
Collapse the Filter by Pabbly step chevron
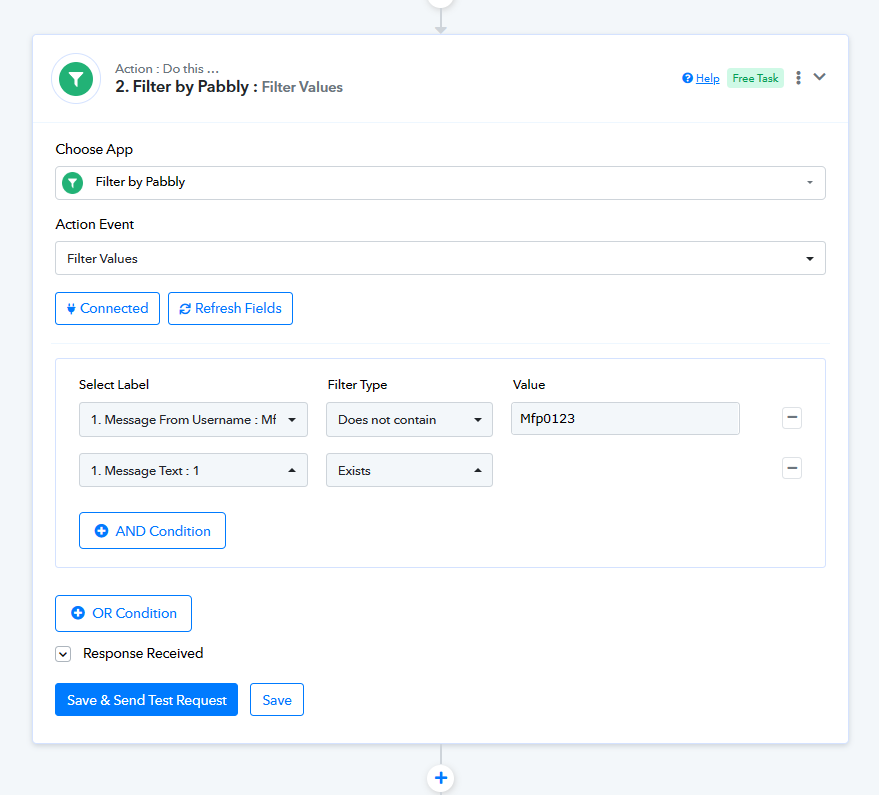[820, 77]
